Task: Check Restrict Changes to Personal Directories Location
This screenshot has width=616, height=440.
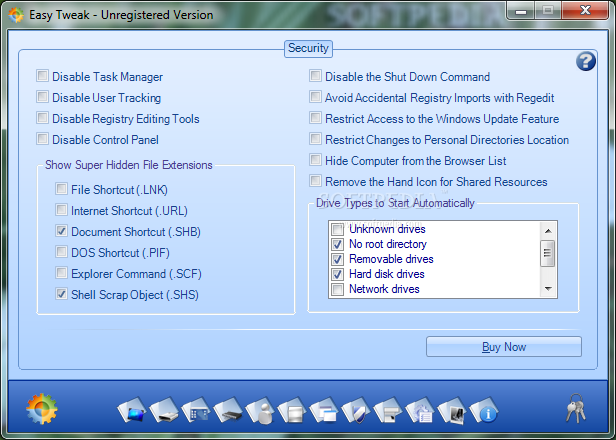Action: pos(315,138)
